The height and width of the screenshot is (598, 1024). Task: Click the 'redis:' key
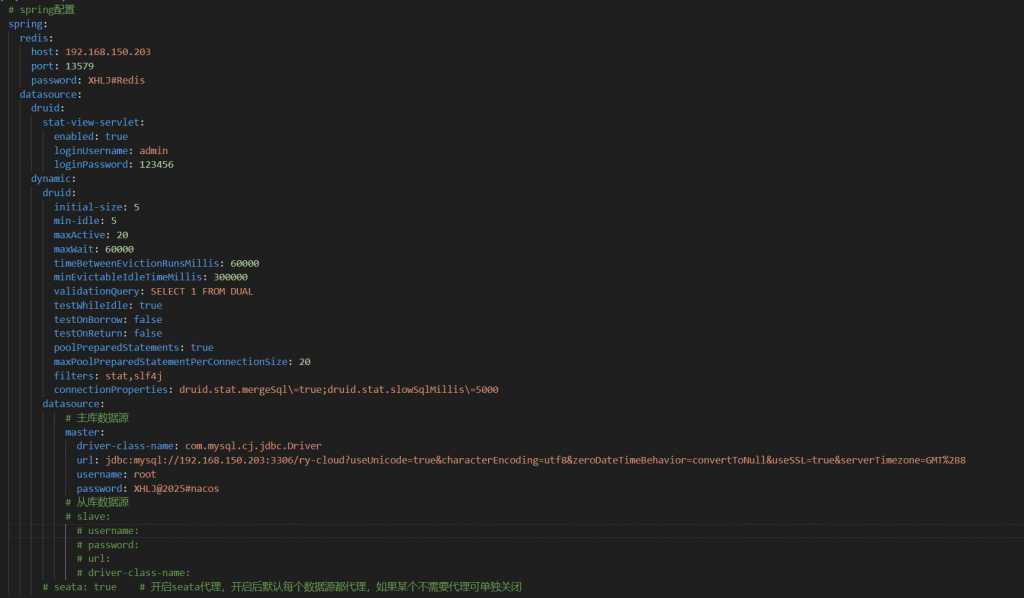coord(37,38)
